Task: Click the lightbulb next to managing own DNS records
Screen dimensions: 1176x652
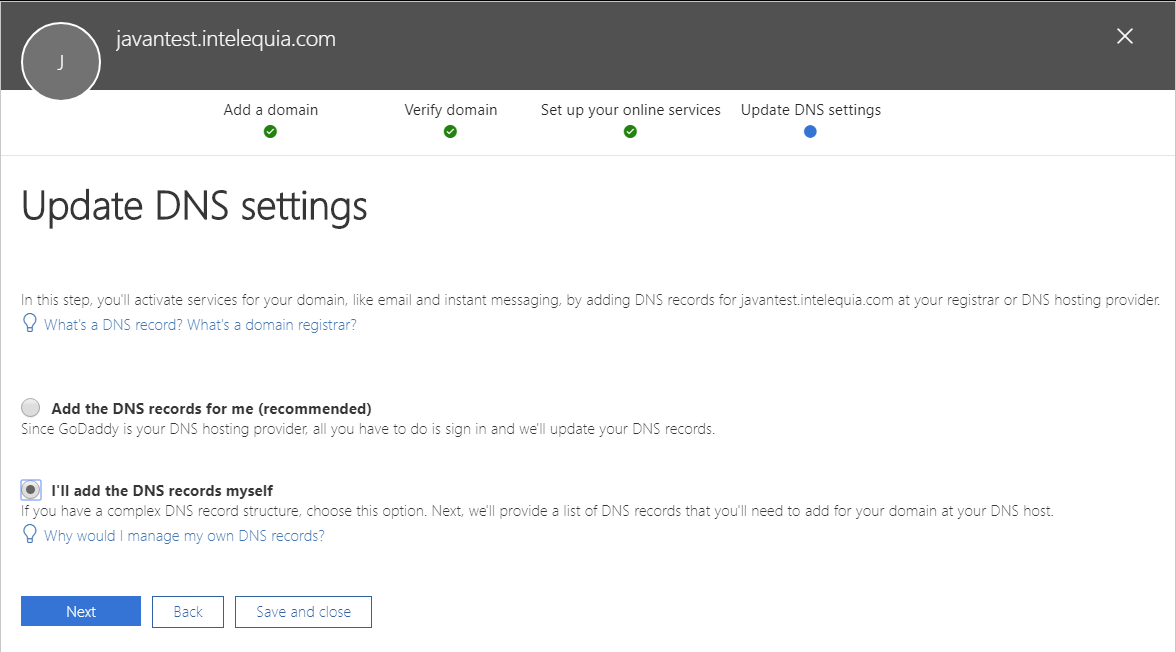Action: coord(29,536)
